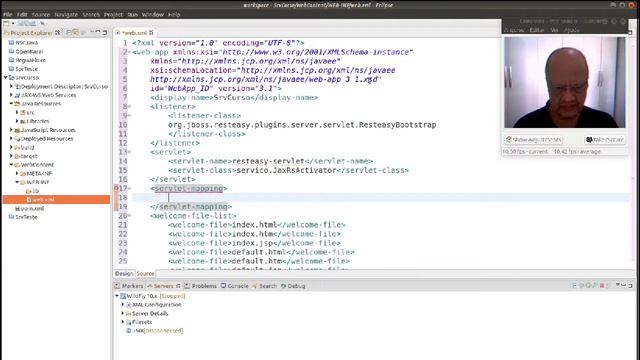Click the Collapse All icon in Project Explorer
This screenshot has width=640, height=360.
coord(69,33)
